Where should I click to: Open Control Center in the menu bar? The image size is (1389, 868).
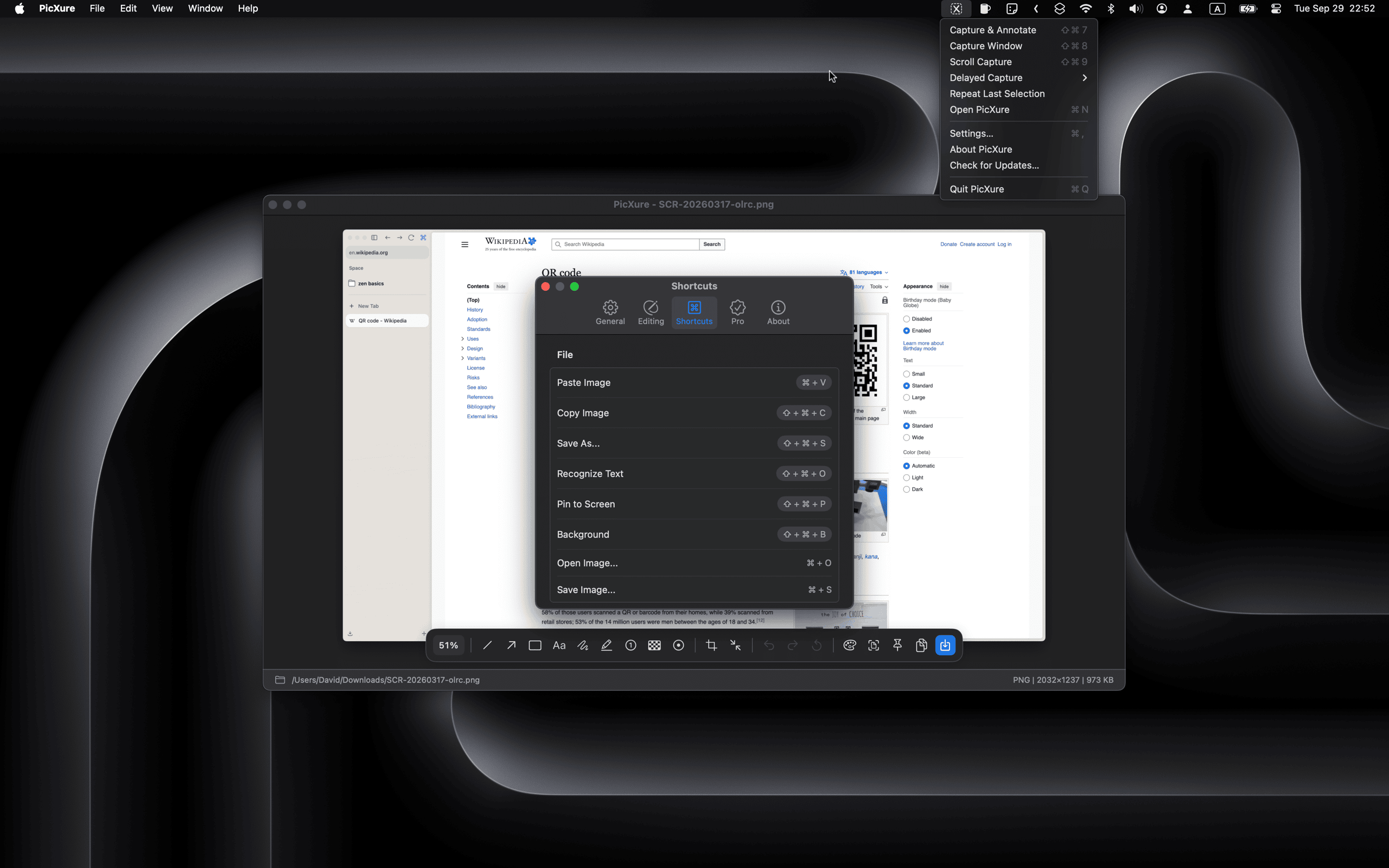pyautogui.click(x=1276, y=9)
